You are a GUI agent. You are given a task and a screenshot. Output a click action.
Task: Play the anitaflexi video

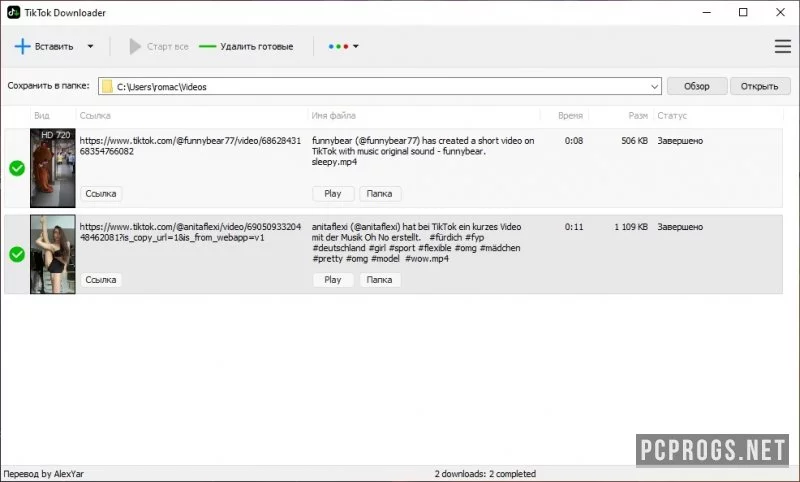pos(333,280)
